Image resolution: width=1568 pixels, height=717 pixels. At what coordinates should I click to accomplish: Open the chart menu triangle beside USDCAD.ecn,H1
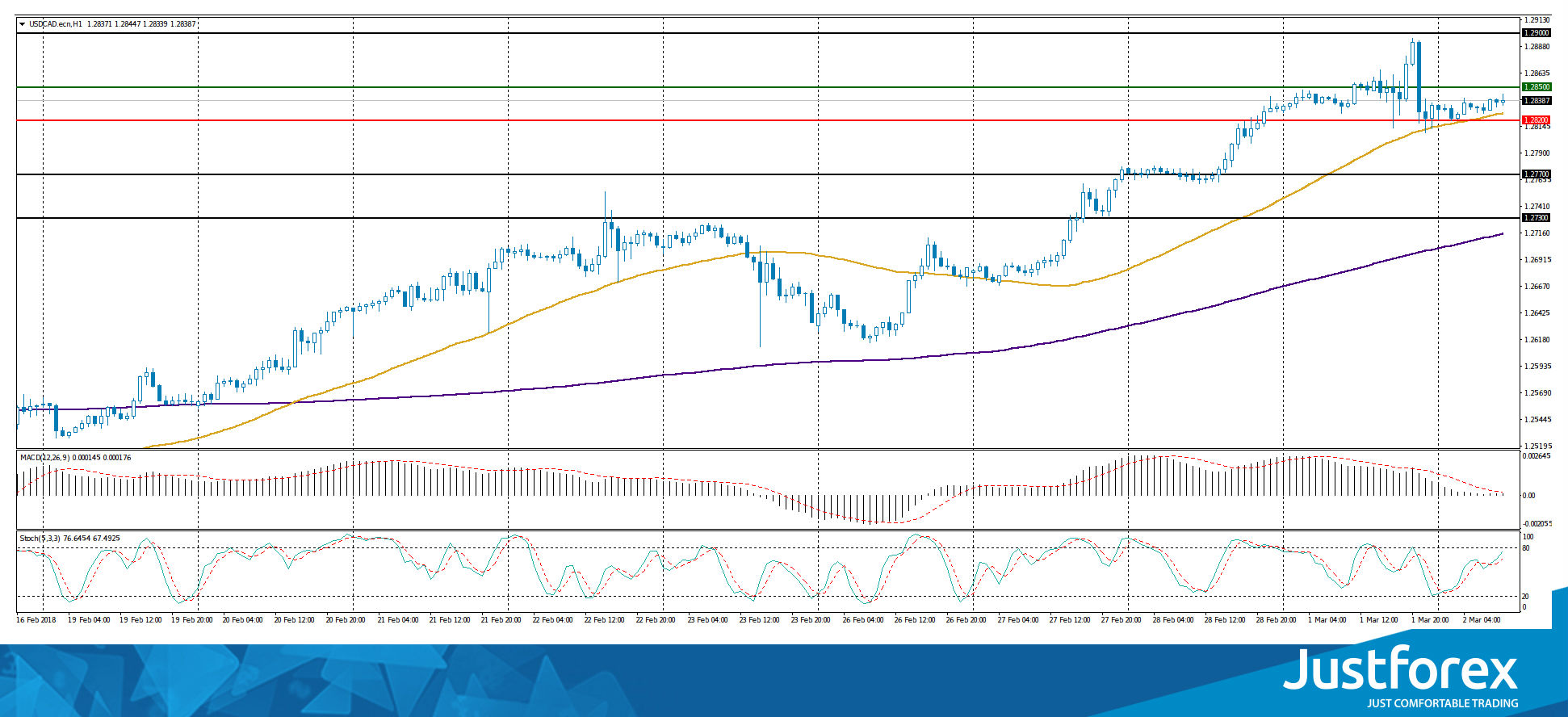[23, 24]
